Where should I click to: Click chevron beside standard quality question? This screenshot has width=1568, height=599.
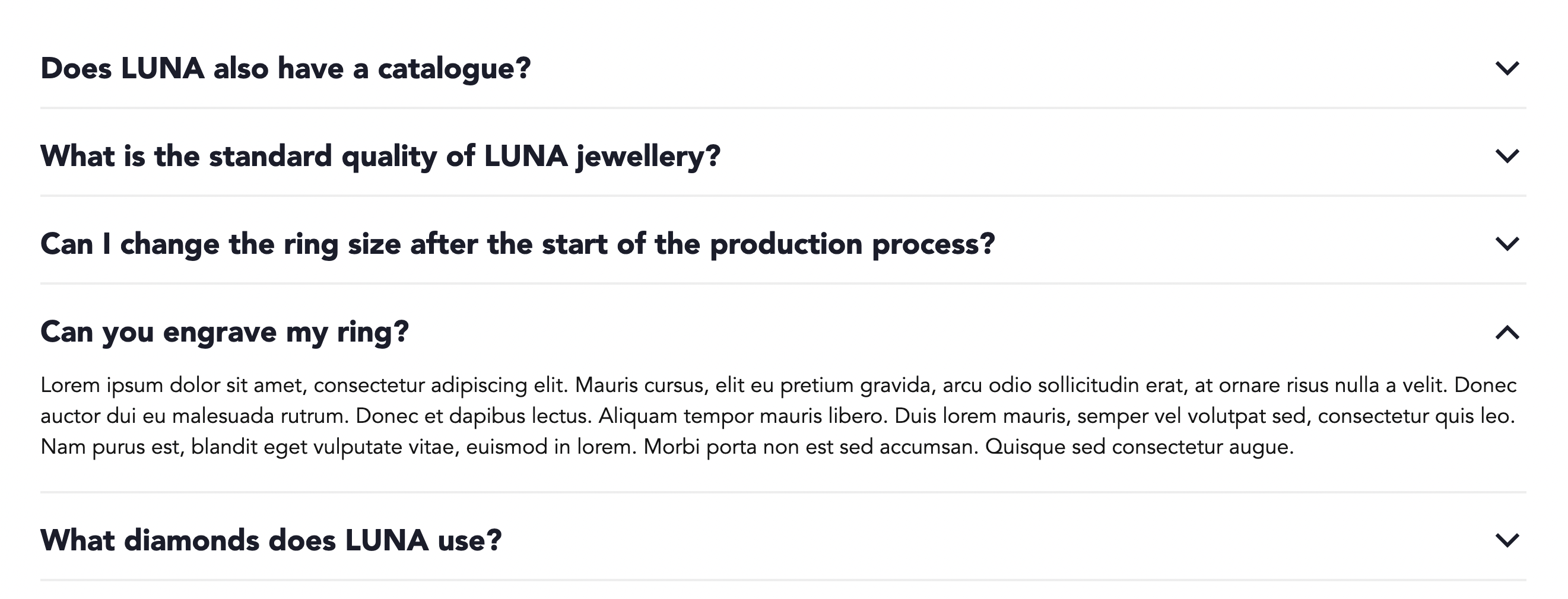1506,157
